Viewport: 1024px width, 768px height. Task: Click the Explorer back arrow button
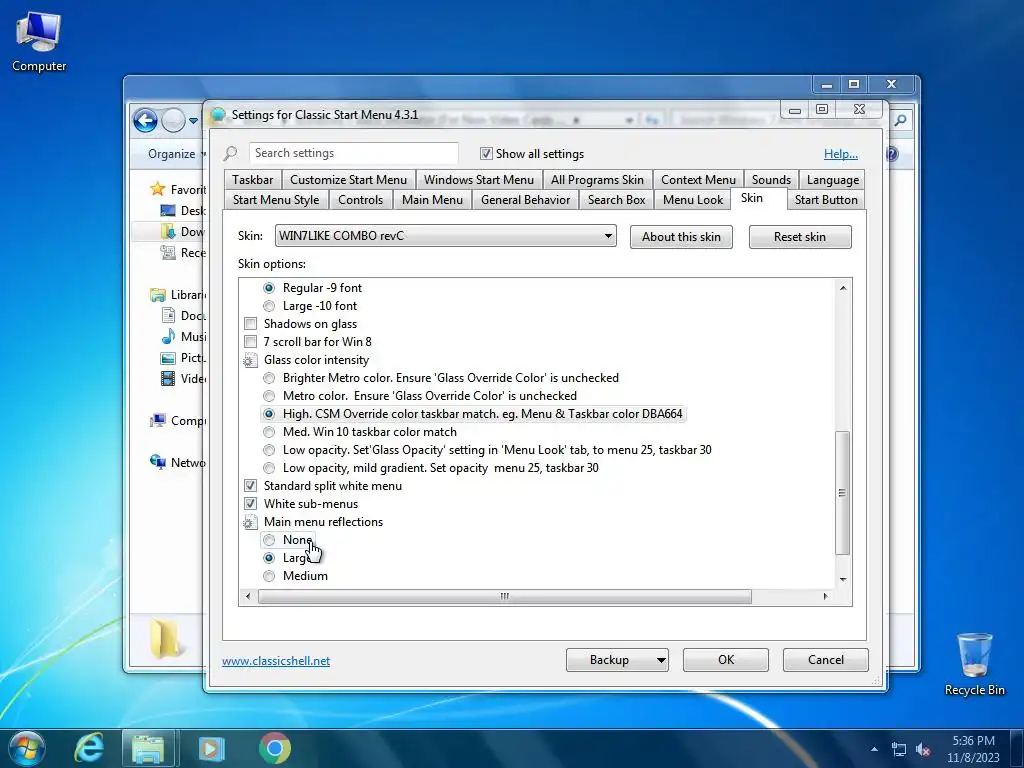tap(145, 120)
